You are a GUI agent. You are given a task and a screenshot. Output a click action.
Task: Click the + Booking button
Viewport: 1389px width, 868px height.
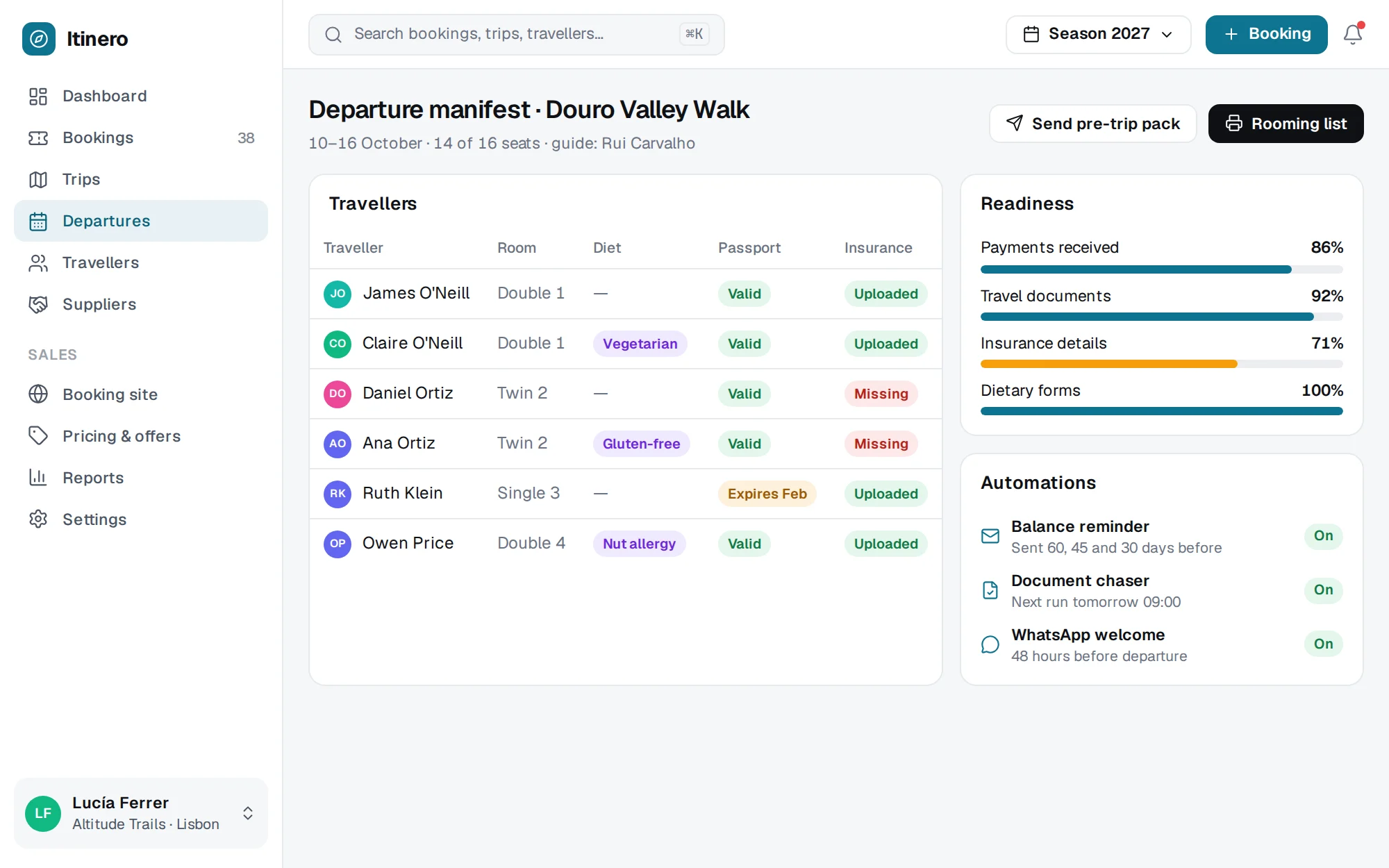1266,34
